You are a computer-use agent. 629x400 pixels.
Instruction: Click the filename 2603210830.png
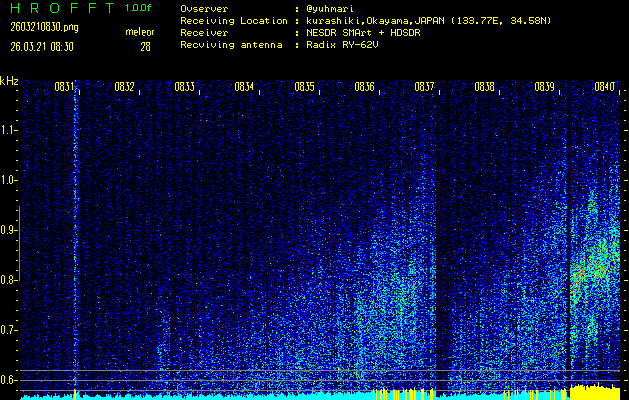tap(44, 27)
